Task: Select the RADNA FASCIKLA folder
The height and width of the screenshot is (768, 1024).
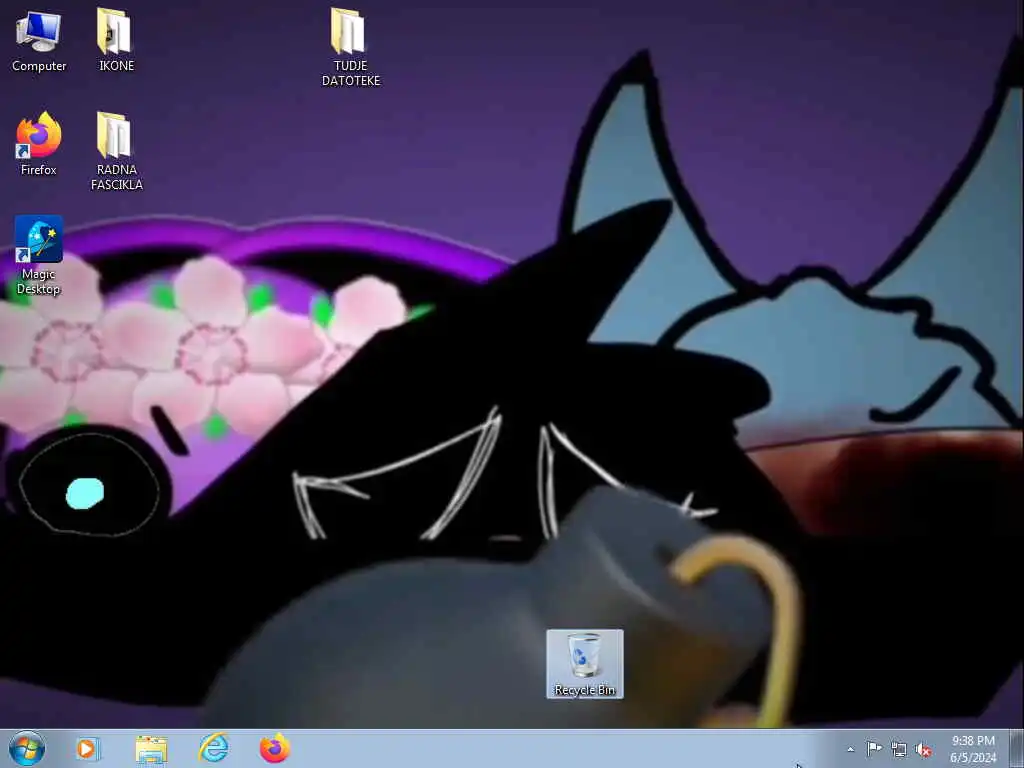Action: [116, 152]
